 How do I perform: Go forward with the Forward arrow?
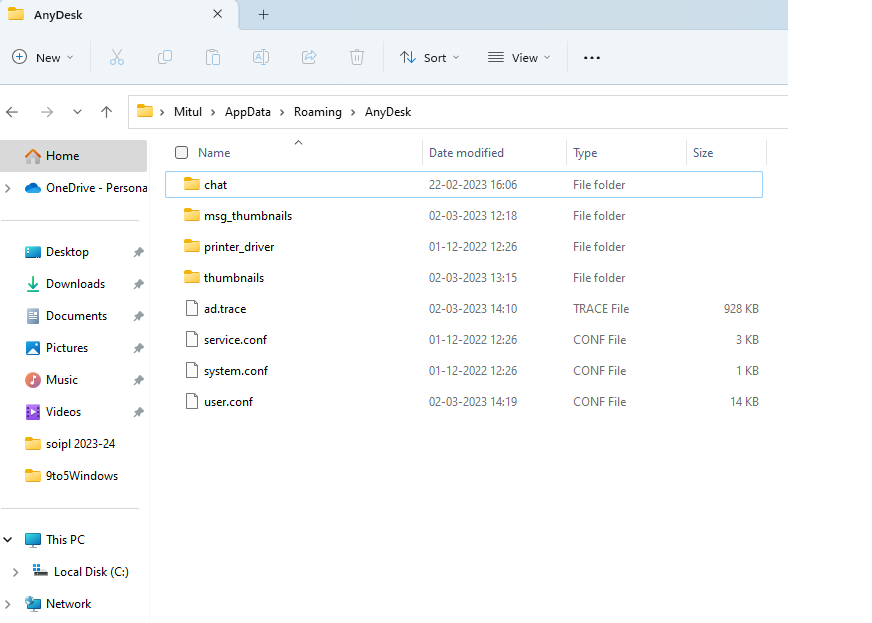[x=47, y=112]
